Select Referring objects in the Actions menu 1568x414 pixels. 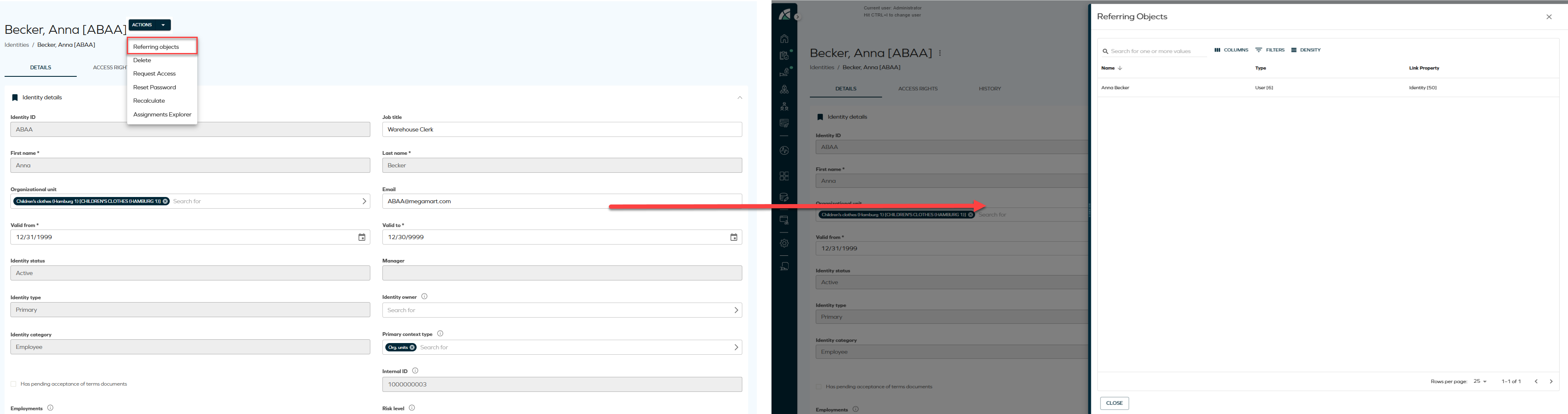click(x=162, y=47)
